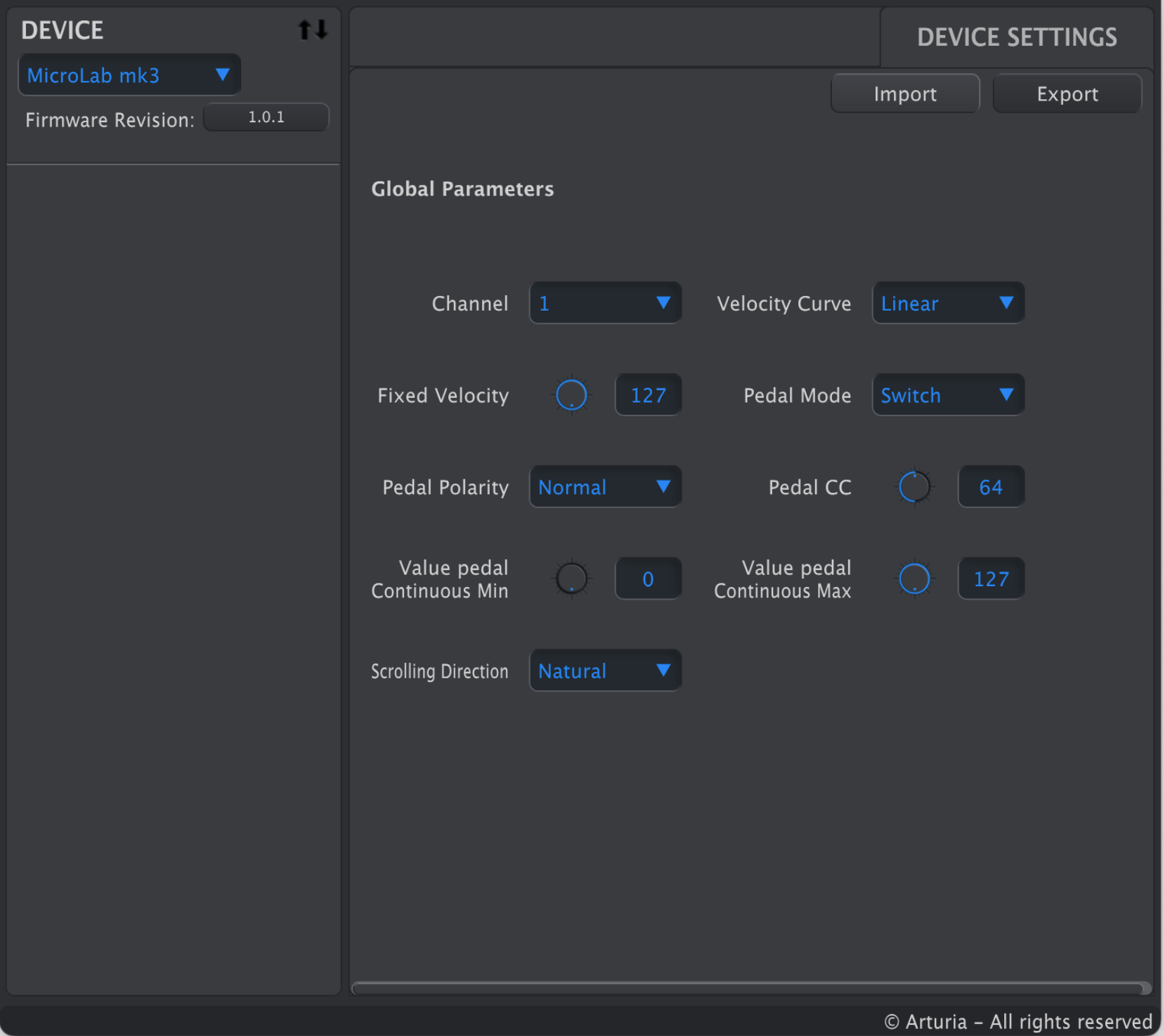Click the Value pedal Continuous Min knob
This screenshot has width=1163, height=1036.
(571, 579)
